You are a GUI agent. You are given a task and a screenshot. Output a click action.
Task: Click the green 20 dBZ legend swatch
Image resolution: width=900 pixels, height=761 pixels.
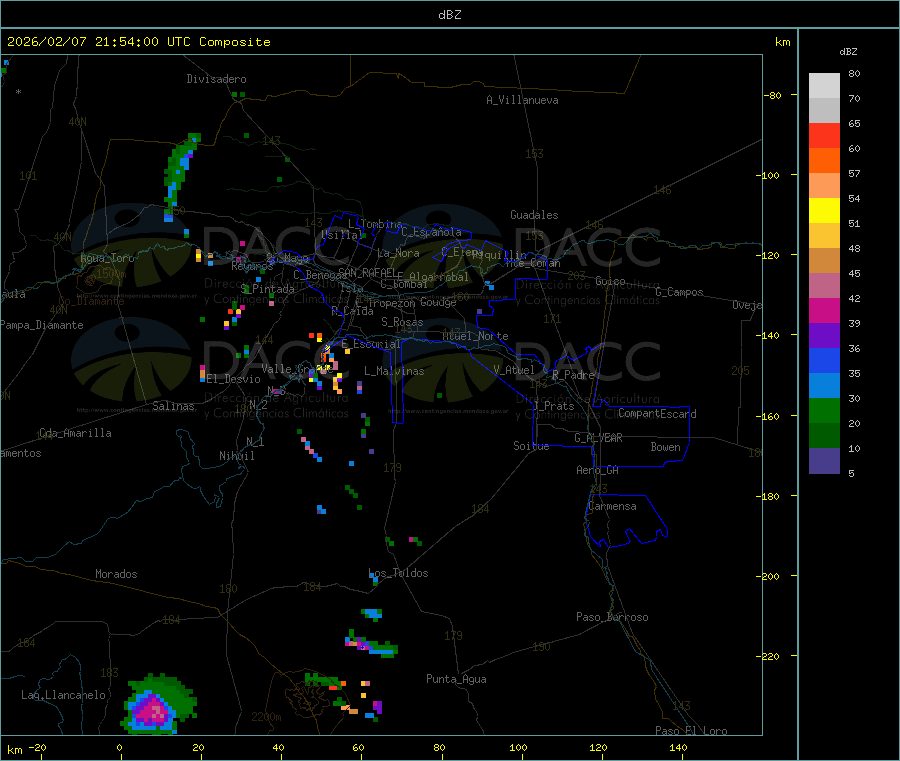click(x=824, y=410)
